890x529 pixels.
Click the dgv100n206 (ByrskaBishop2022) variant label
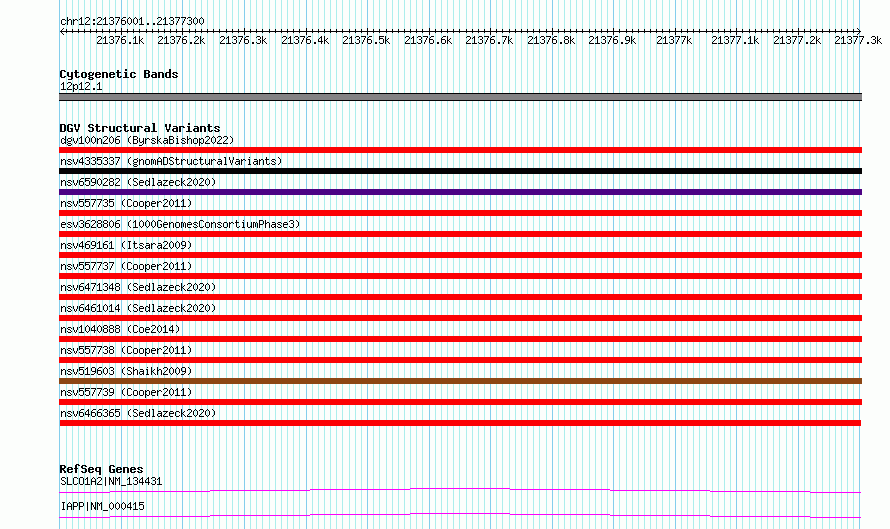pos(147,140)
